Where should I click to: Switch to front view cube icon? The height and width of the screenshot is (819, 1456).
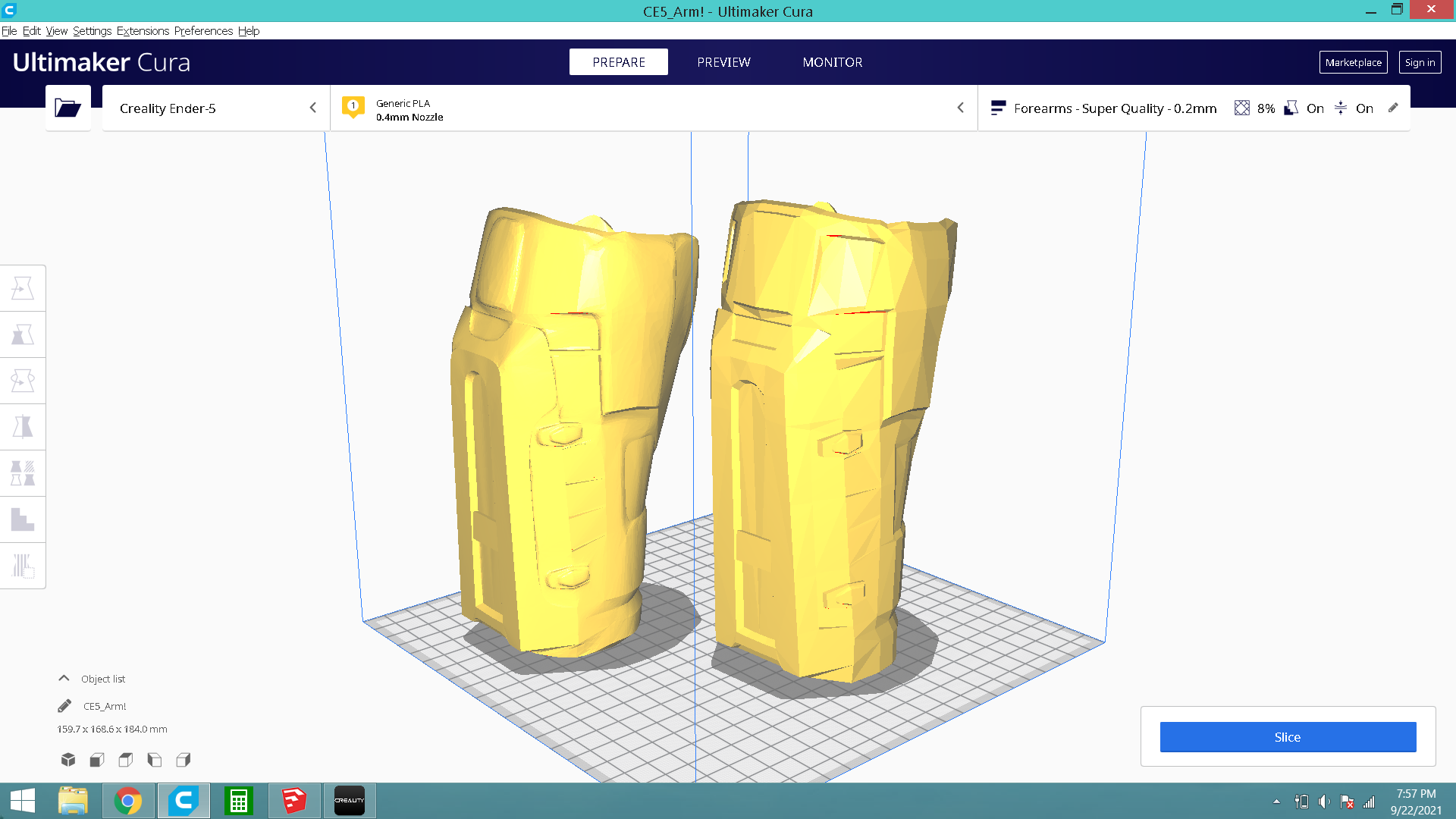(97, 759)
